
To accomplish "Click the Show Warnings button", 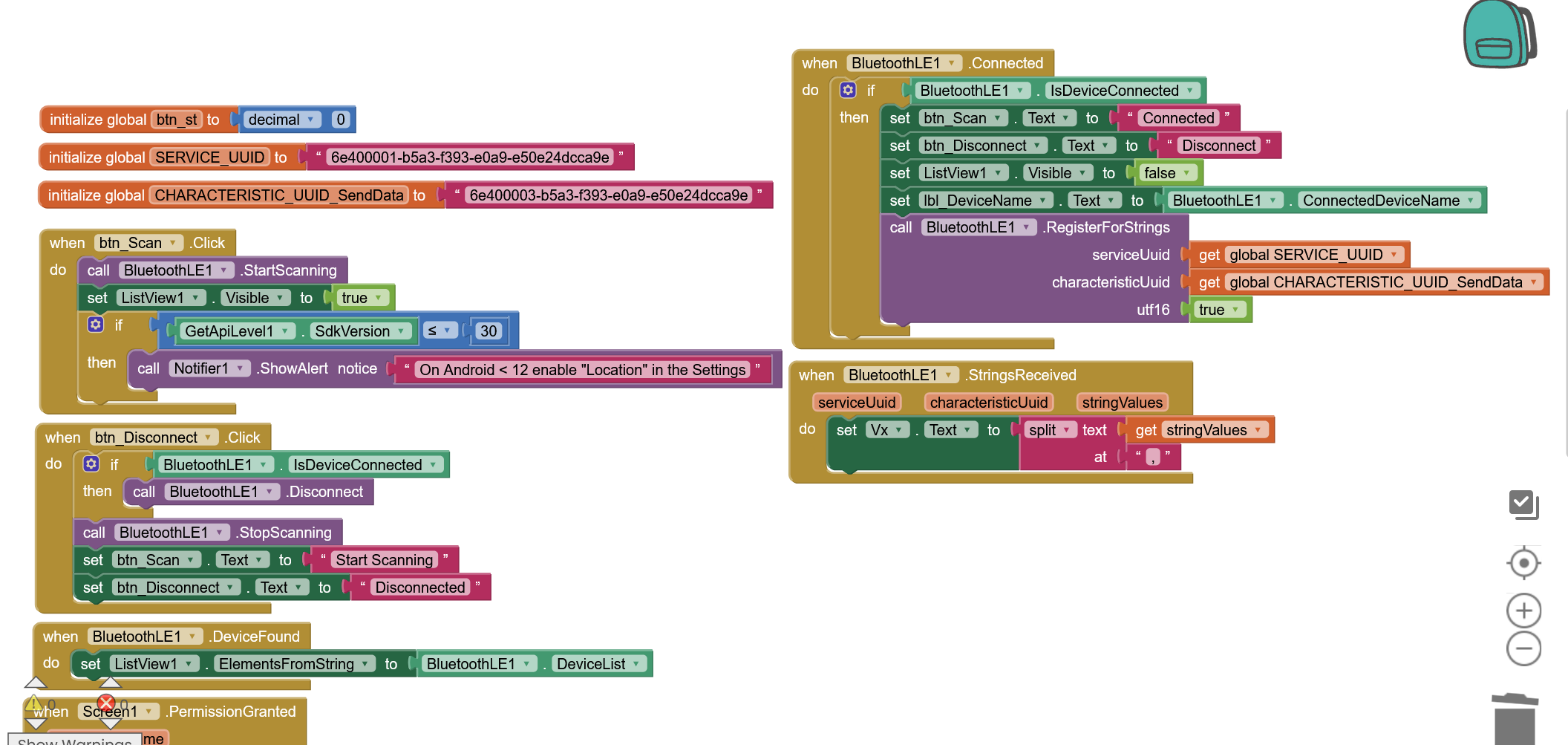I will pyautogui.click(x=74, y=740).
